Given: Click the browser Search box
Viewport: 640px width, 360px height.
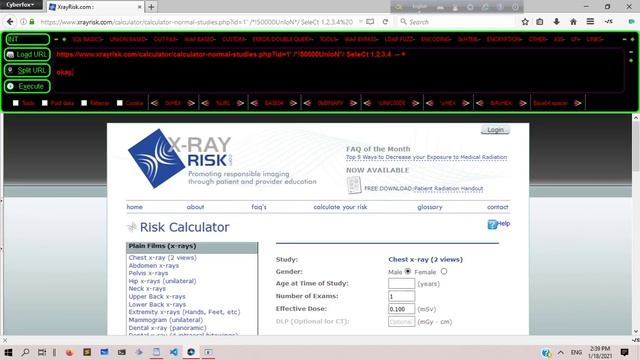Looking at the screenshot, I should (456, 22).
